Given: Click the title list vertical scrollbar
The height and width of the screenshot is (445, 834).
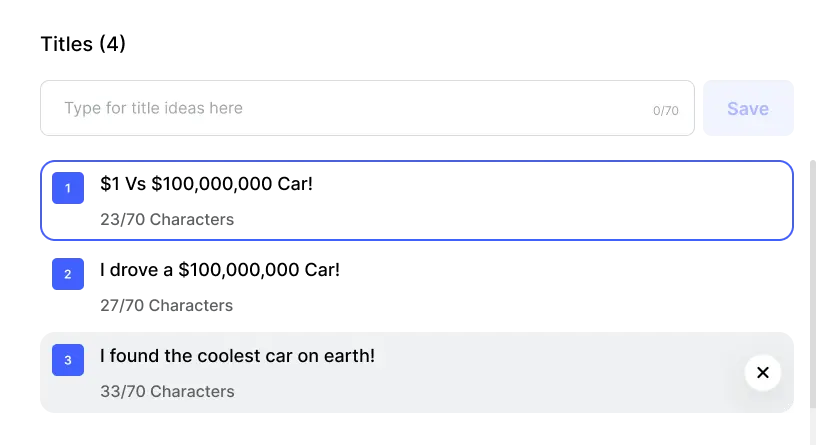Looking at the screenshot, I should point(811,280).
